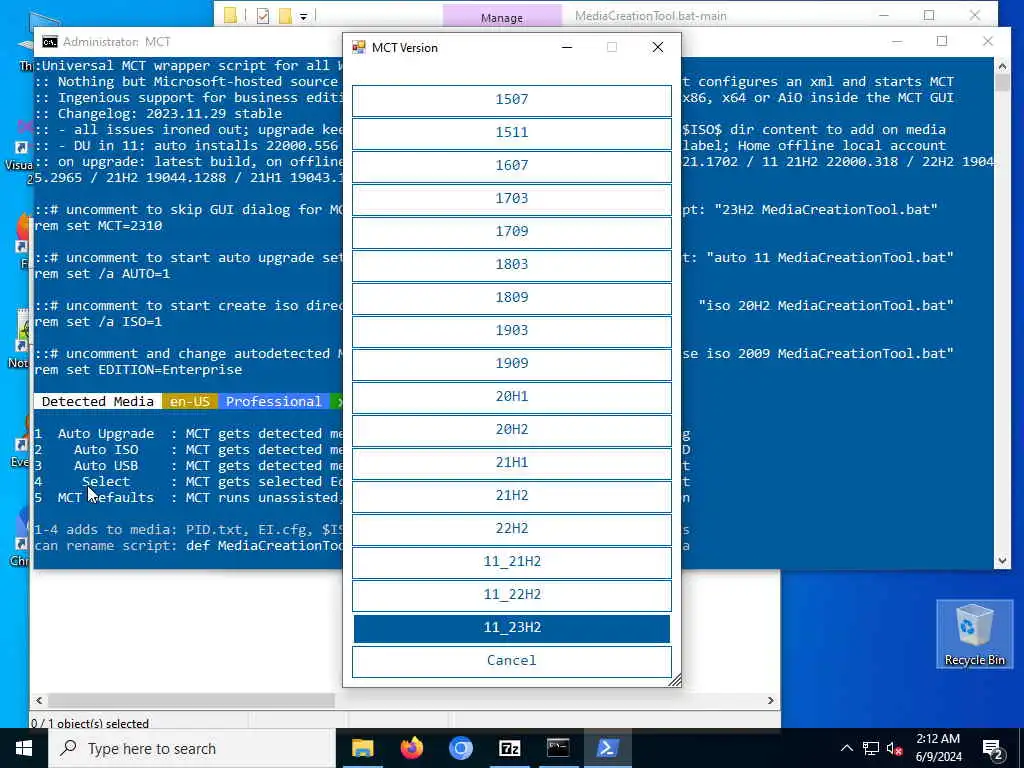Switch to PowerShell taskbar icon

click(607, 748)
